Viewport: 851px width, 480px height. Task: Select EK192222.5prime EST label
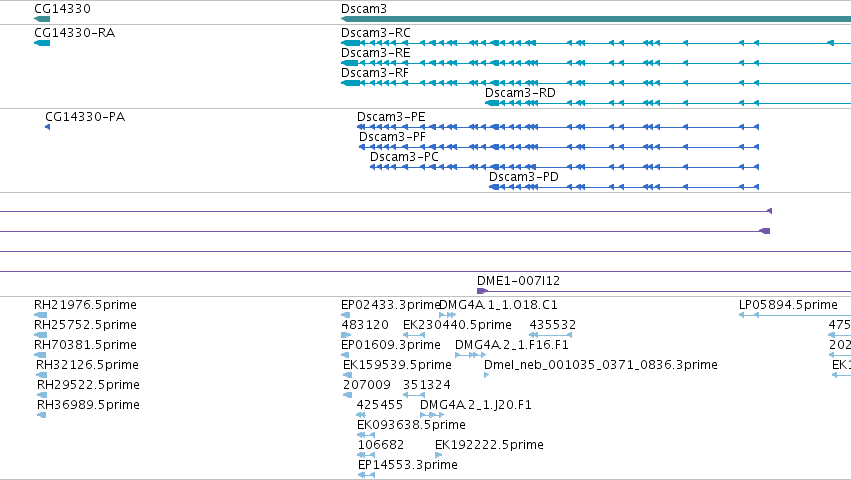click(489, 445)
